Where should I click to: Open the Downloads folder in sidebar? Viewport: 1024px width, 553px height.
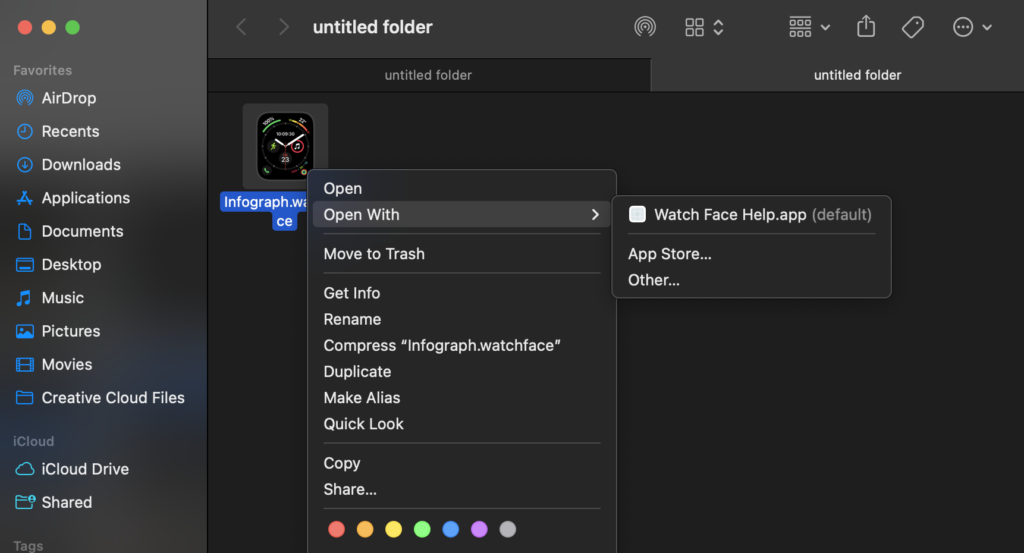click(x=80, y=165)
